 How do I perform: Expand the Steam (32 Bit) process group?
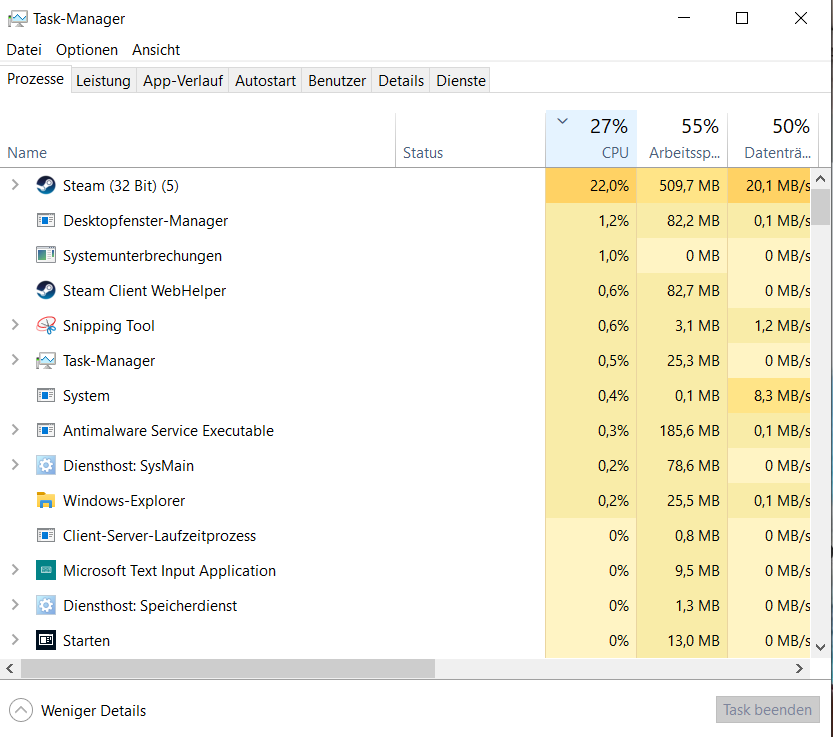(x=15, y=185)
